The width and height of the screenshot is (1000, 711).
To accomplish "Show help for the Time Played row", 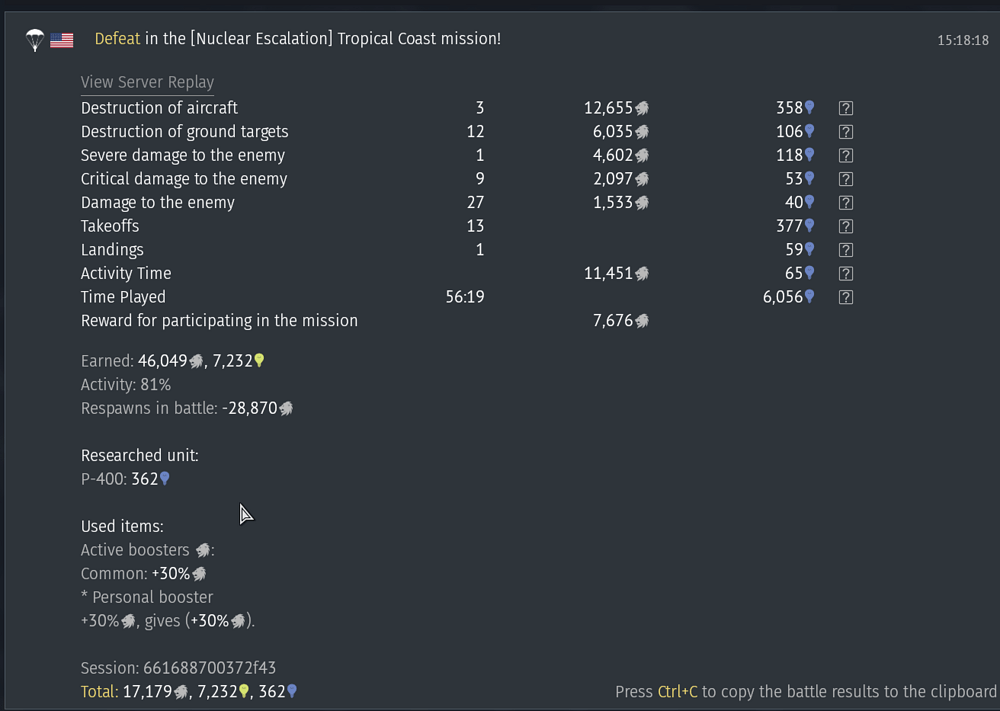I will (x=846, y=297).
